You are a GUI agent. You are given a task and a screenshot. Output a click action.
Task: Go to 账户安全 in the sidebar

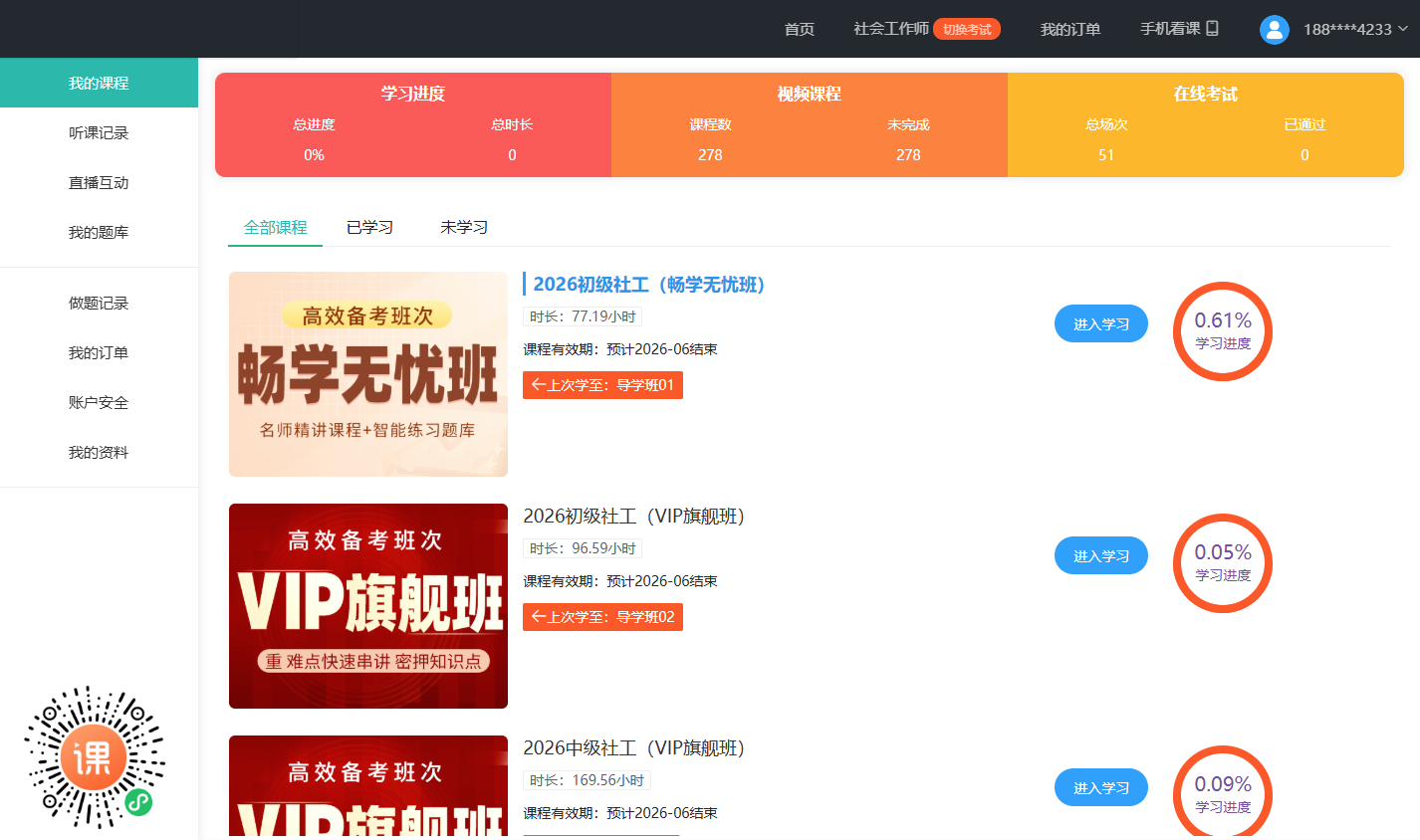pos(99,403)
